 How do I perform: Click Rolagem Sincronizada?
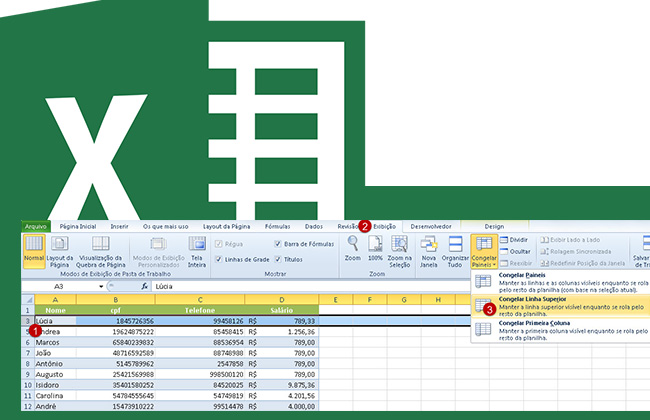[x=576, y=252]
